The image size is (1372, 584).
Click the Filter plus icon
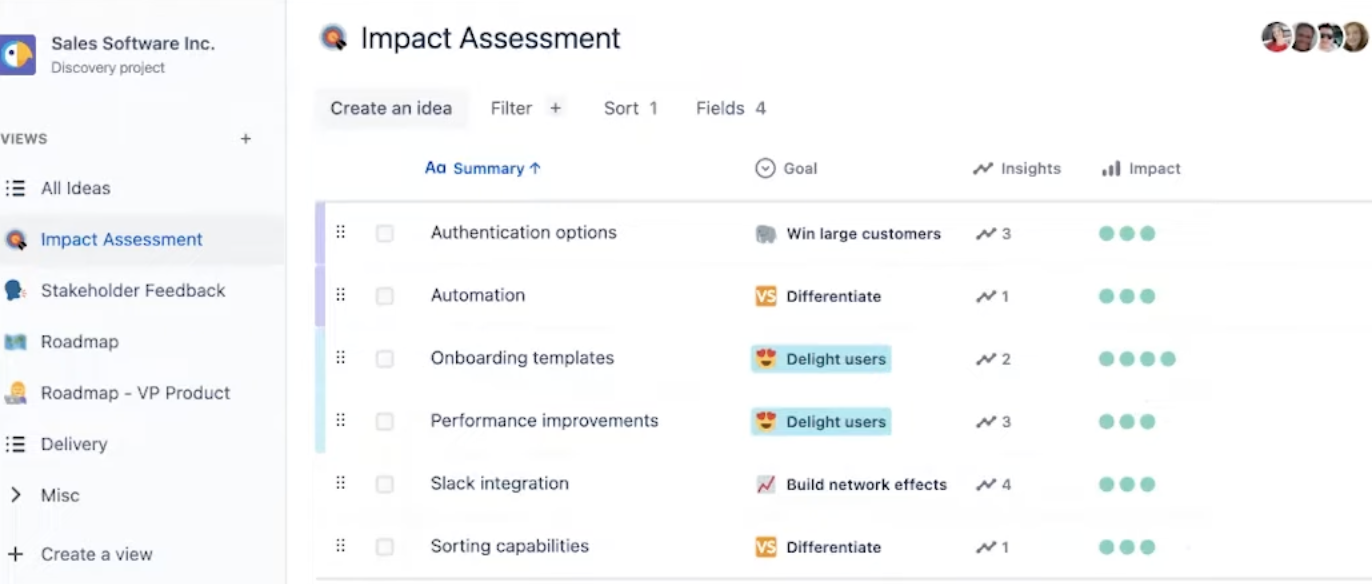tap(555, 108)
